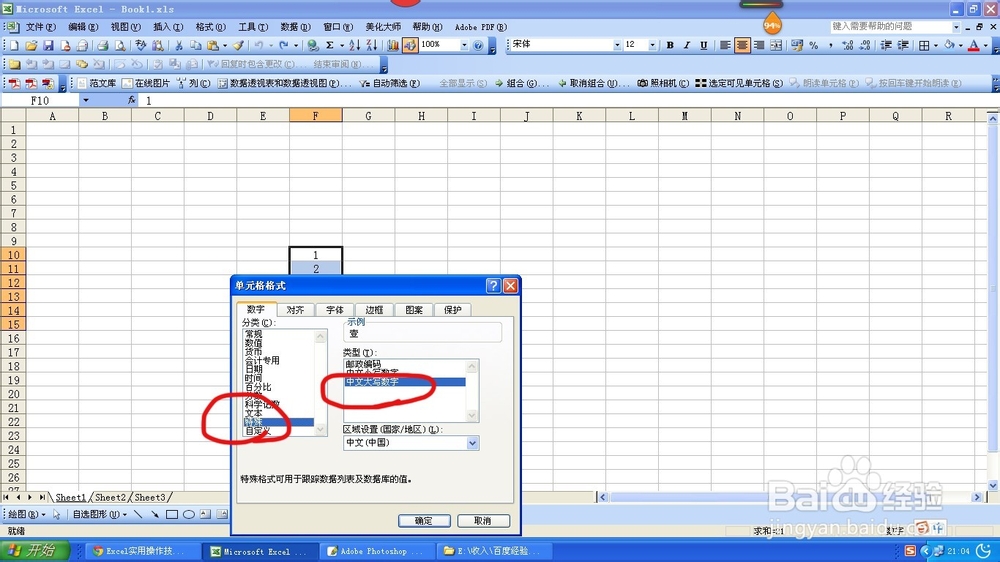Insert hyperlink using the globe icon

(x=312, y=45)
